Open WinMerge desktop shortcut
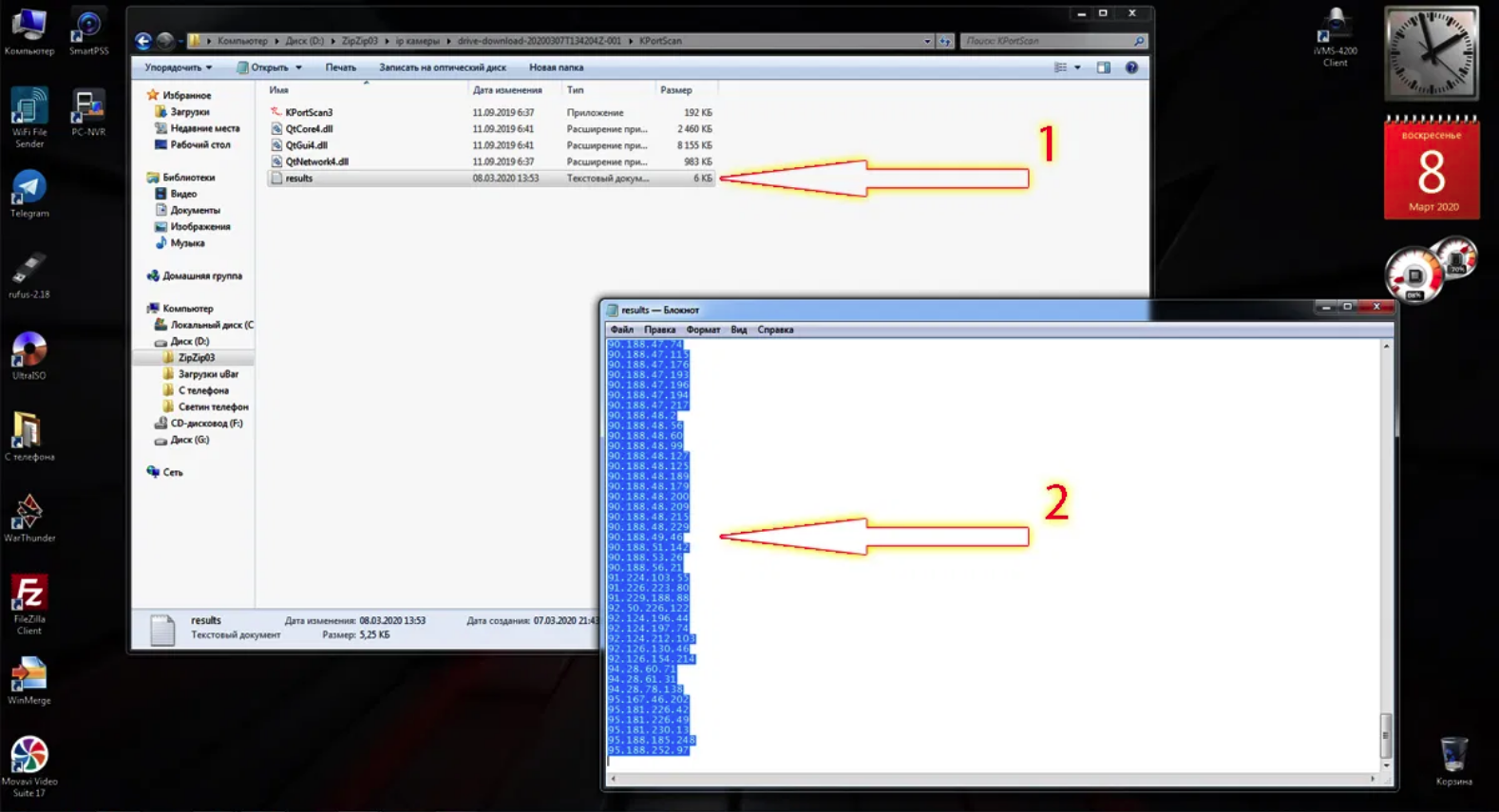The image size is (1499, 812). (x=28, y=681)
